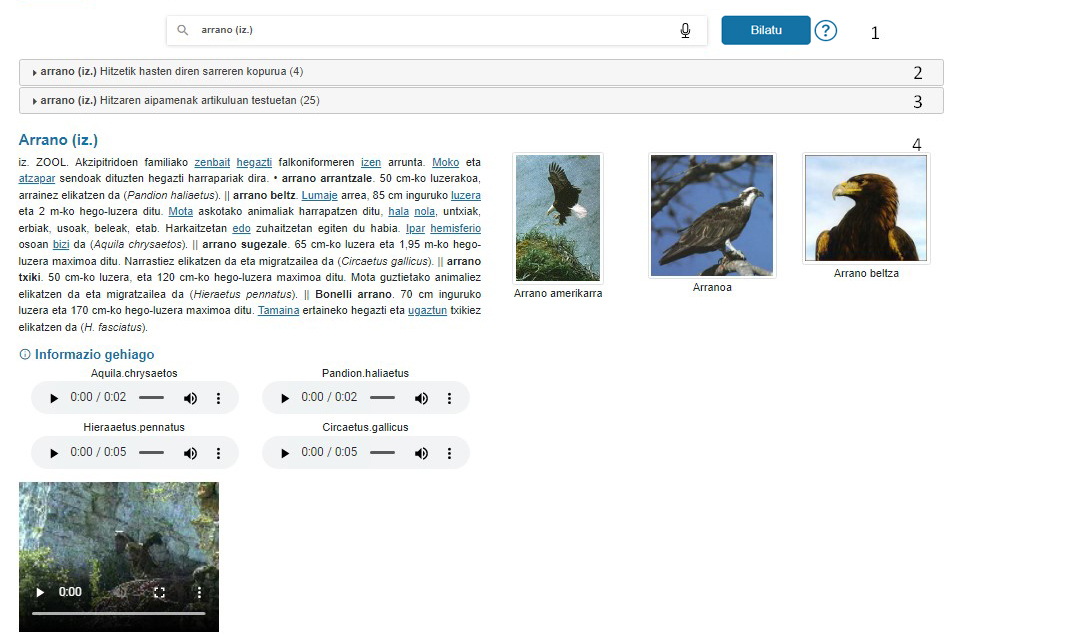This screenshot has height=641, width=1076.
Task: Expand arrano mentions in article texts (25)
Action: (x=180, y=100)
